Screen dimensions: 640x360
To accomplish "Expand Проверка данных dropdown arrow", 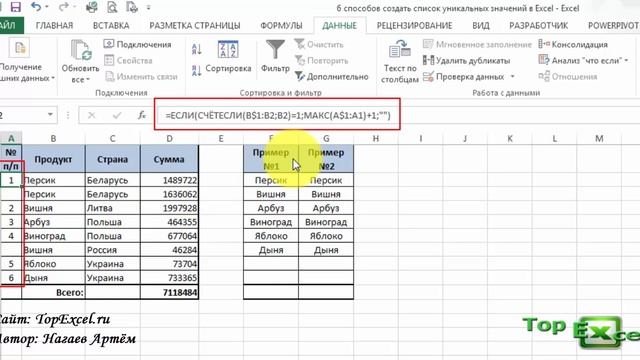I will (512, 76).
